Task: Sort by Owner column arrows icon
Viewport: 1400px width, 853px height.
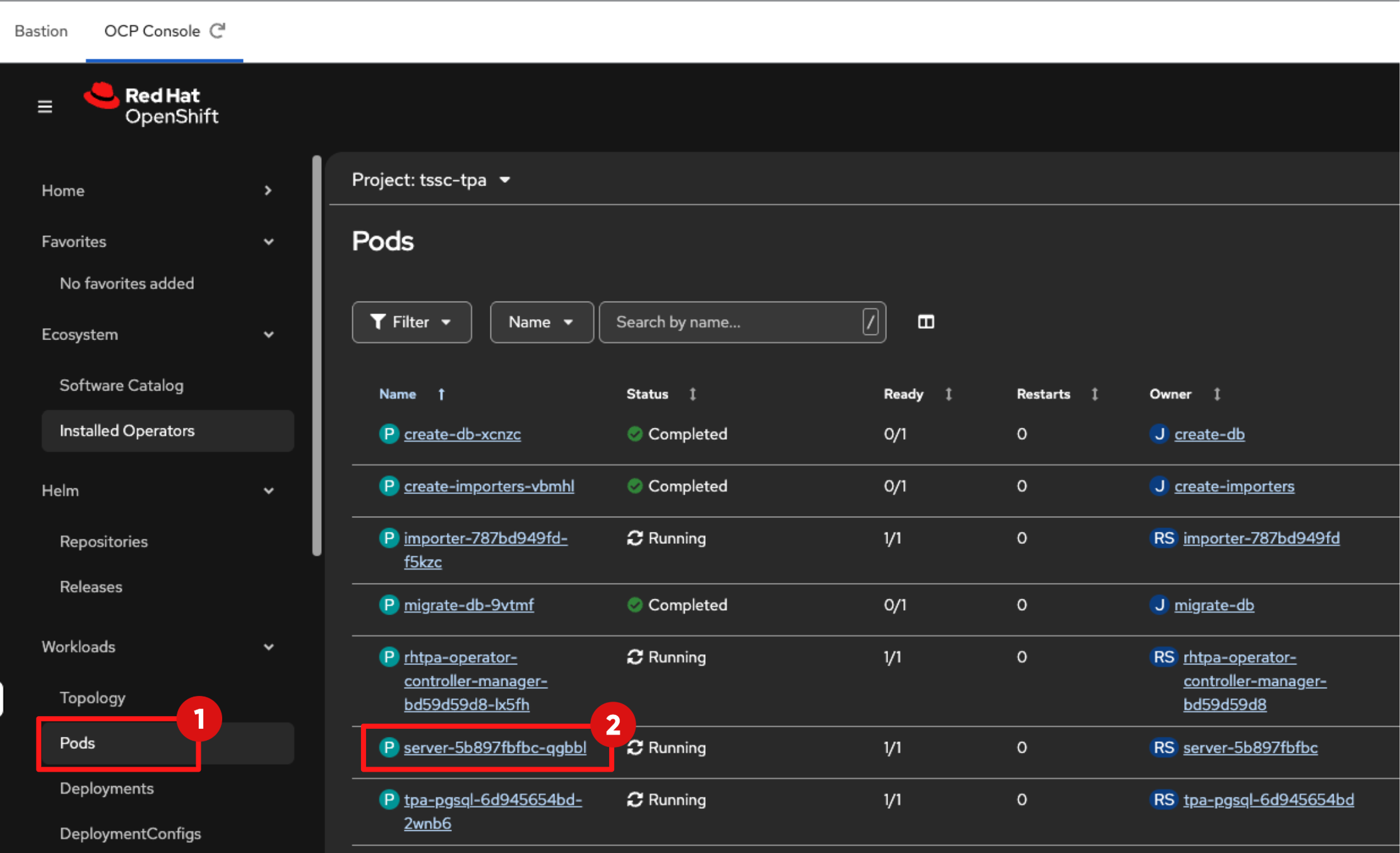Action: tap(1216, 394)
